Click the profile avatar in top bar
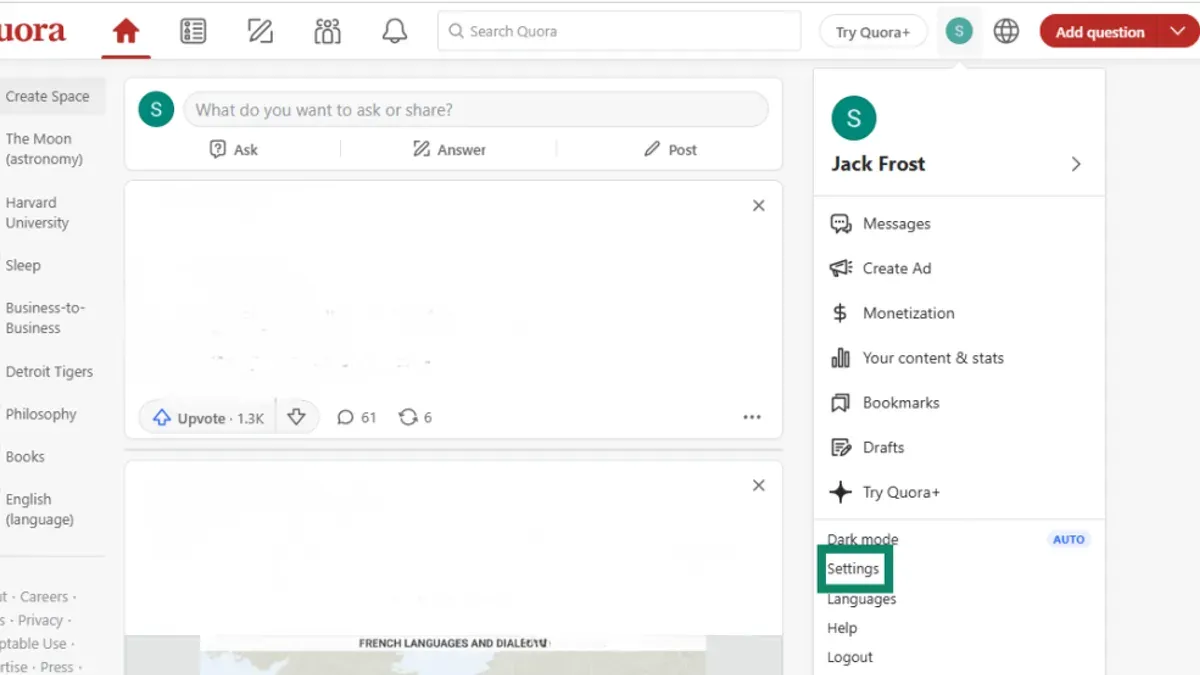This screenshot has height=675, width=1200. [x=959, y=31]
